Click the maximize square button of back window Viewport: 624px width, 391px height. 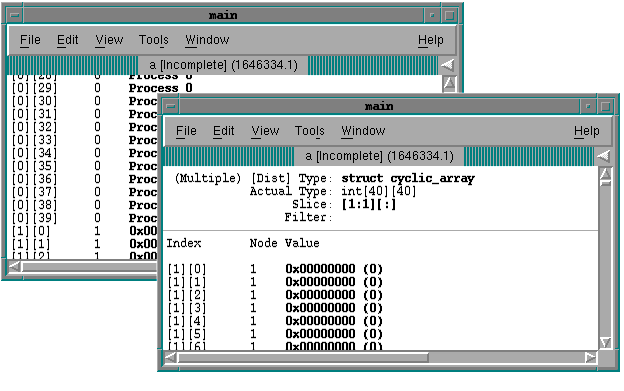pyautogui.click(x=450, y=16)
